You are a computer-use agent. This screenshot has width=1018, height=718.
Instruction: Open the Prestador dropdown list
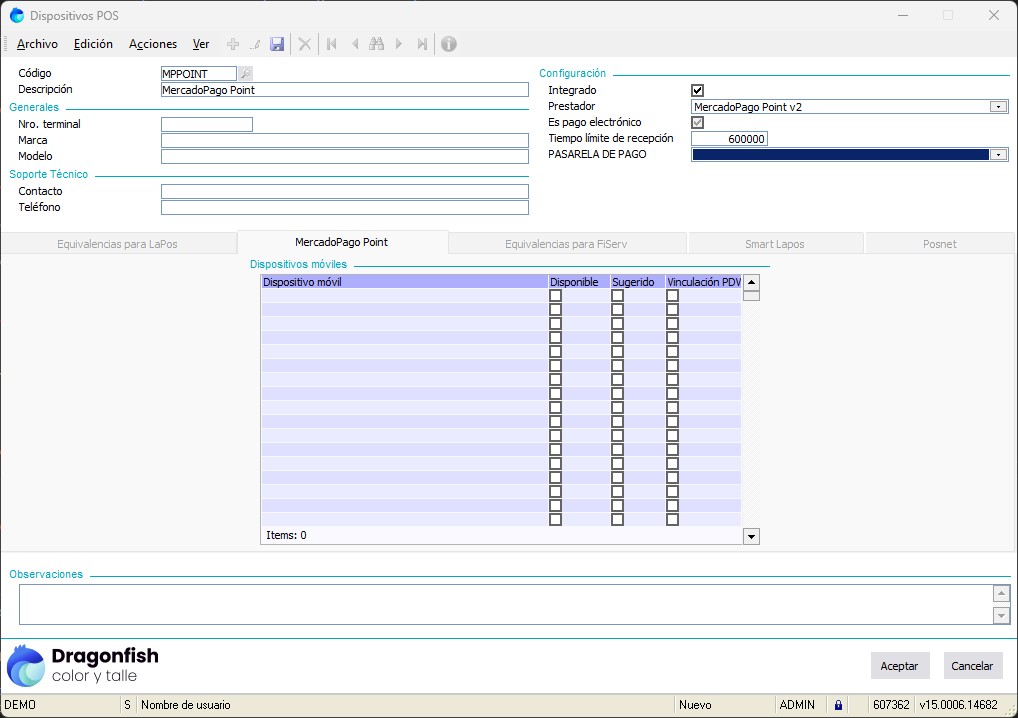(998, 107)
